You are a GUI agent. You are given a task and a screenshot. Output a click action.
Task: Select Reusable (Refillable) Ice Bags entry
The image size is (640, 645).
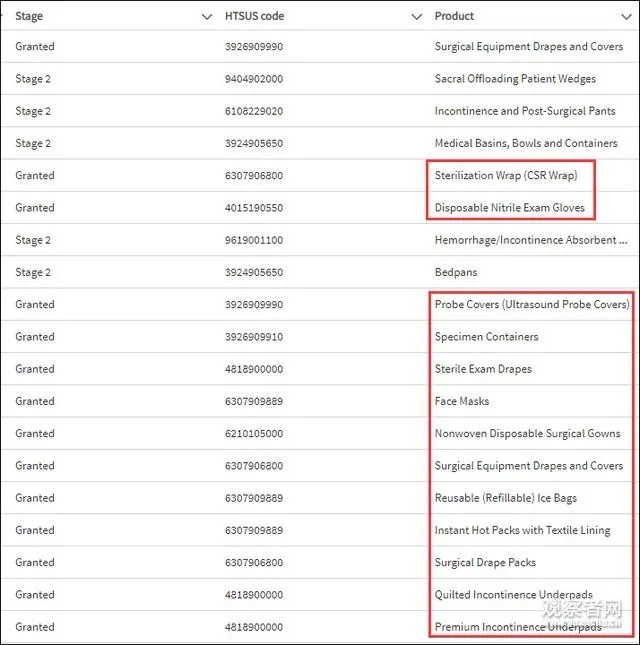[x=505, y=498]
